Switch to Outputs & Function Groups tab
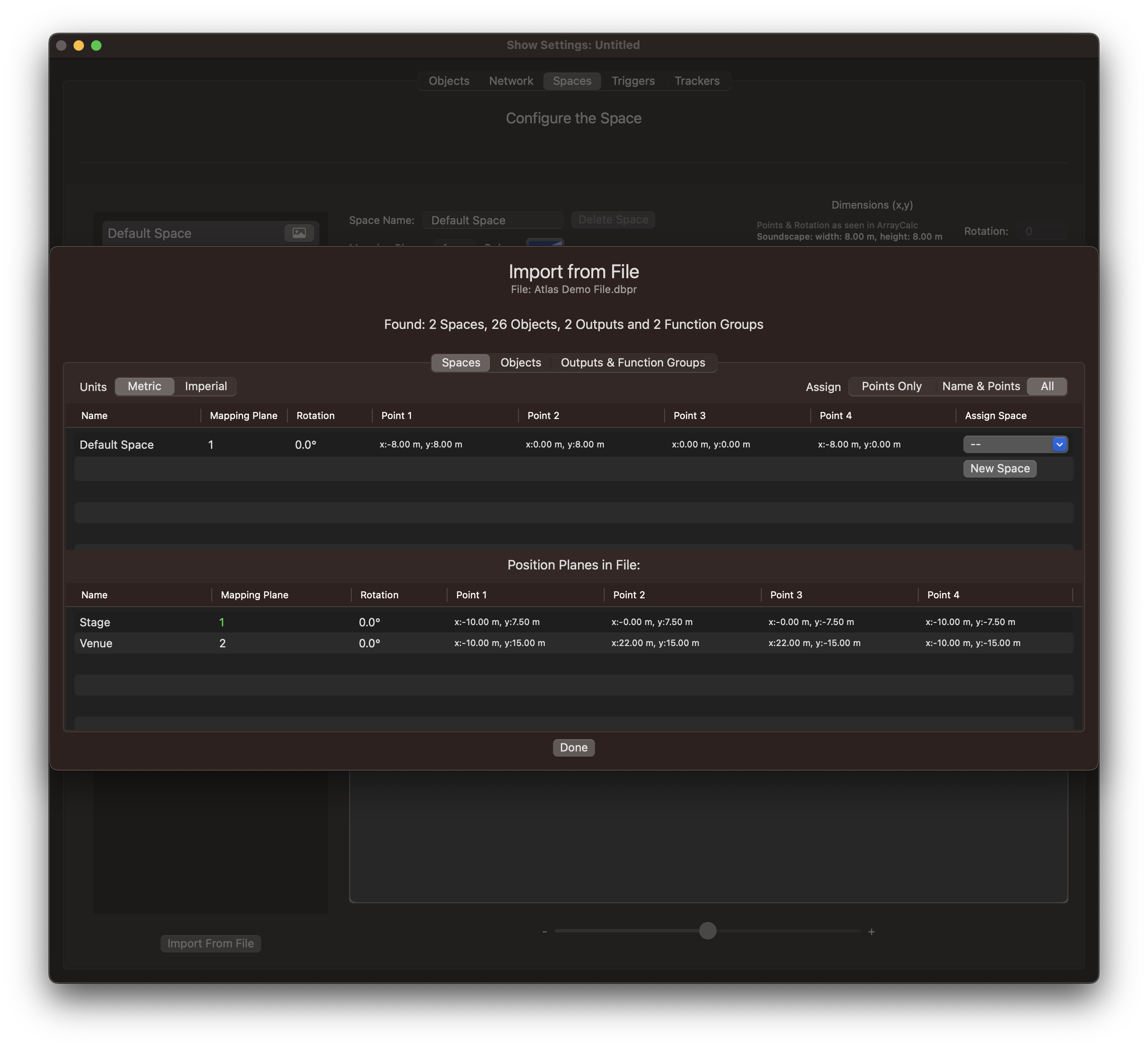The width and height of the screenshot is (1148, 1048). [x=633, y=363]
